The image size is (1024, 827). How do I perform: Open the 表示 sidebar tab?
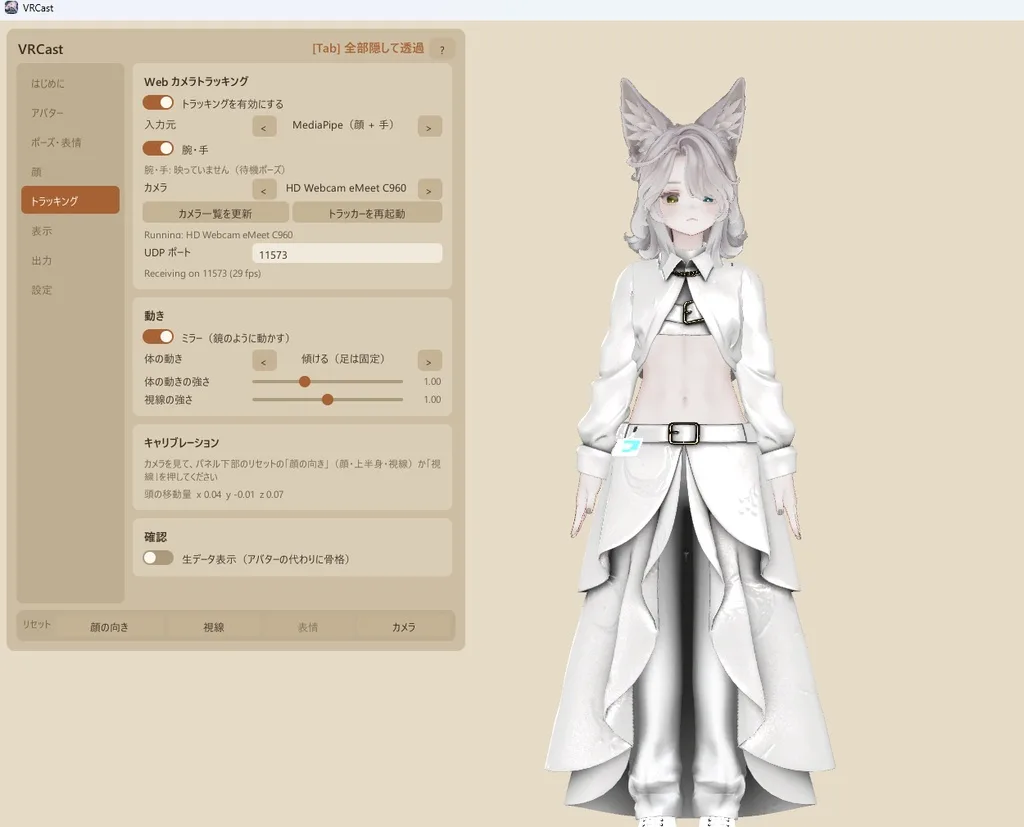[x=71, y=231]
